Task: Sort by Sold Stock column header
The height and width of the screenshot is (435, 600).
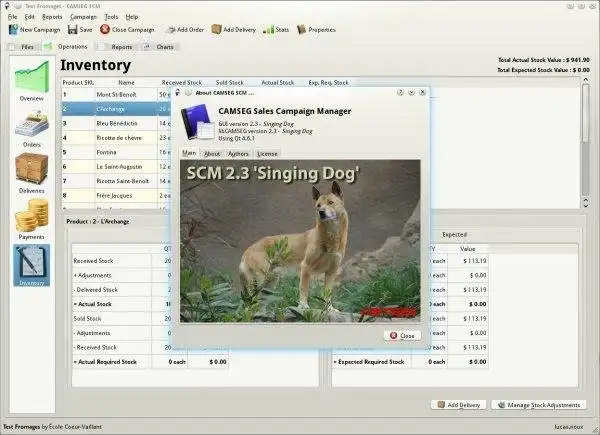Action: pyautogui.click(x=230, y=82)
